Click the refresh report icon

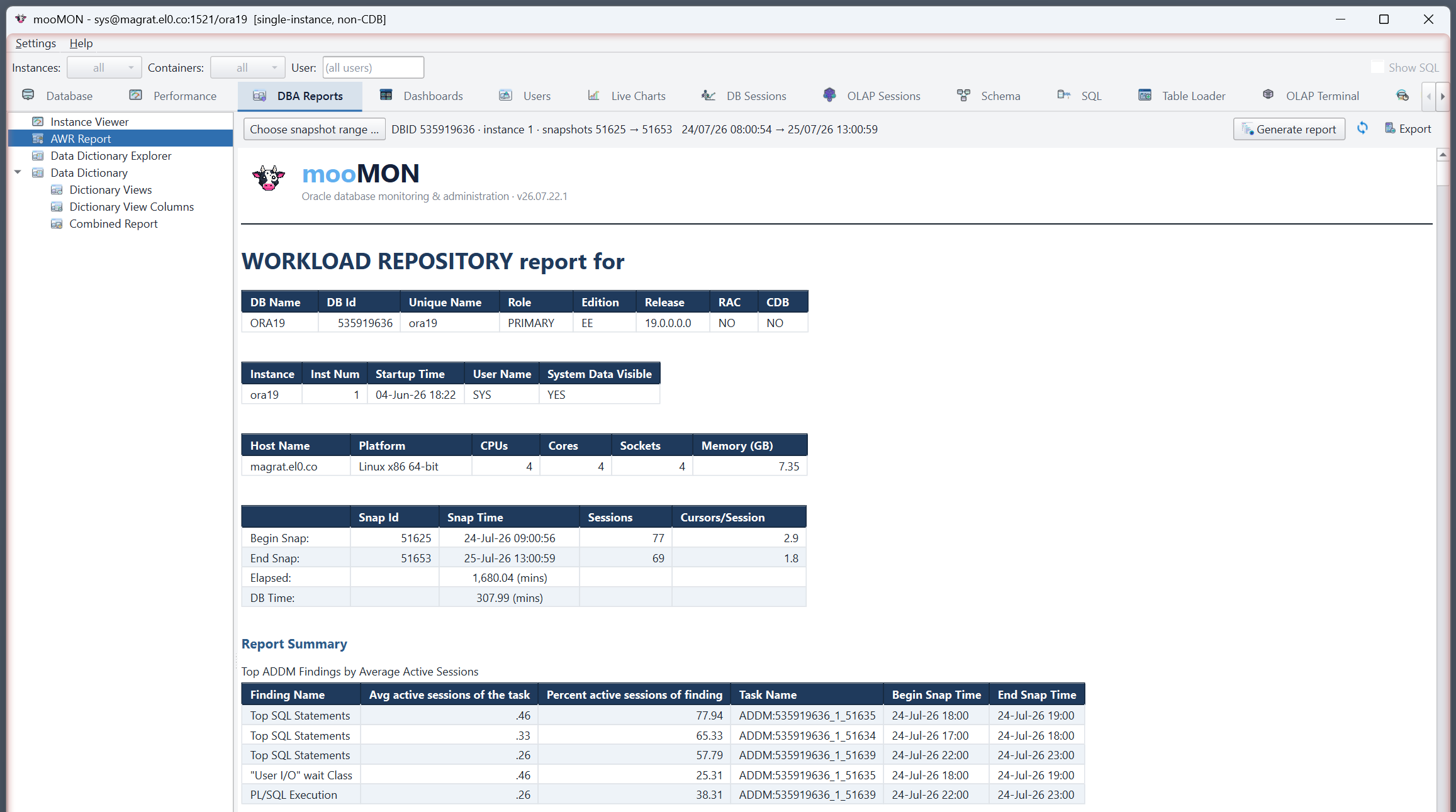click(x=1362, y=128)
